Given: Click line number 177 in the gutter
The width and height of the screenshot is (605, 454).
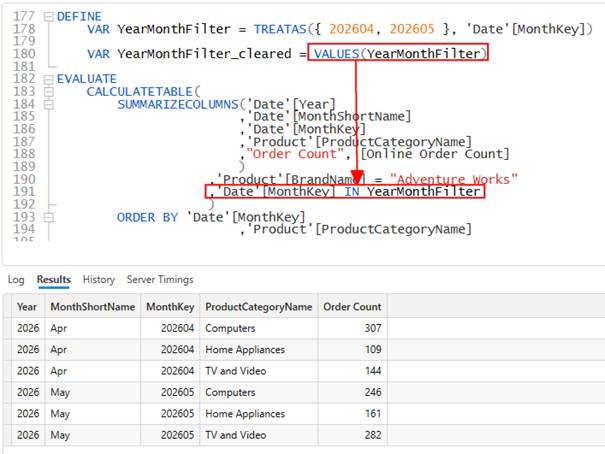Looking at the screenshot, I should 24,17.
